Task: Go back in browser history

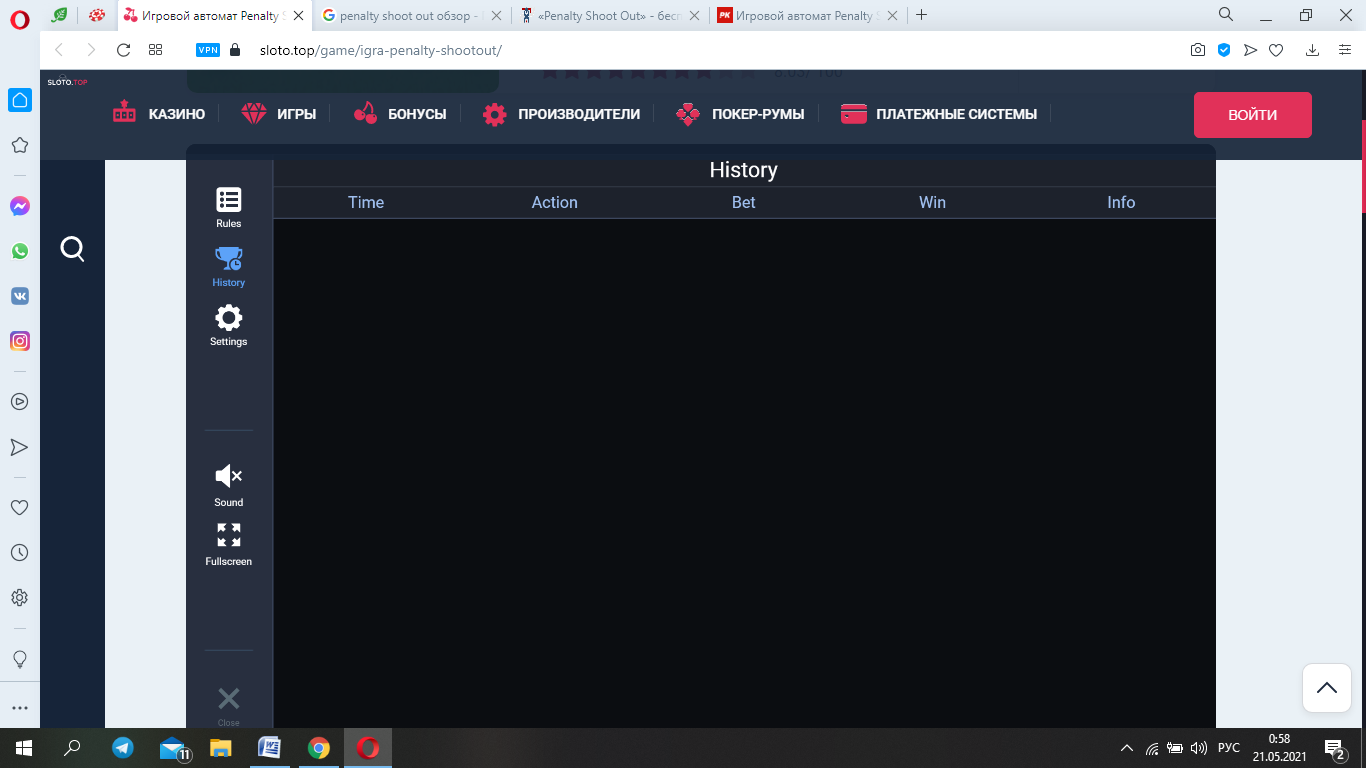Action: (58, 50)
